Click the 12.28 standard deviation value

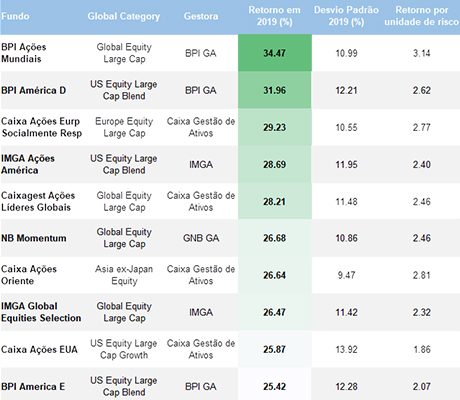pyautogui.click(x=346, y=387)
